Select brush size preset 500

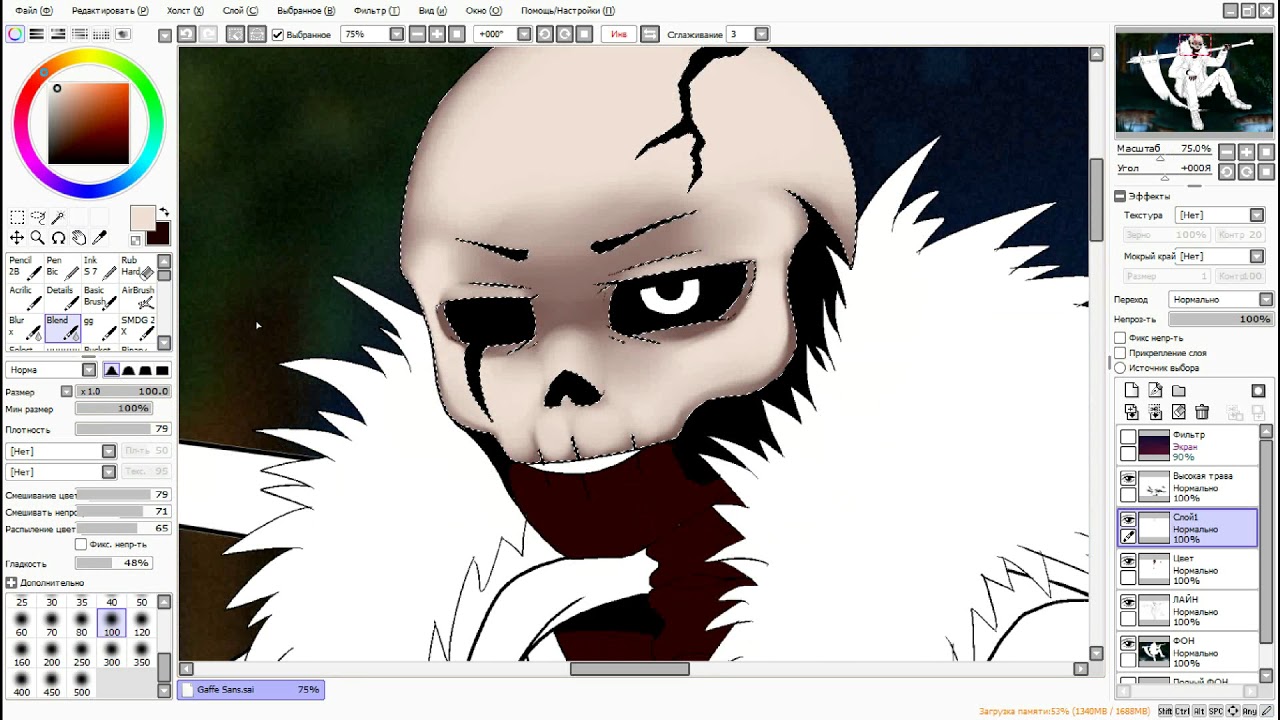[81, 685]
